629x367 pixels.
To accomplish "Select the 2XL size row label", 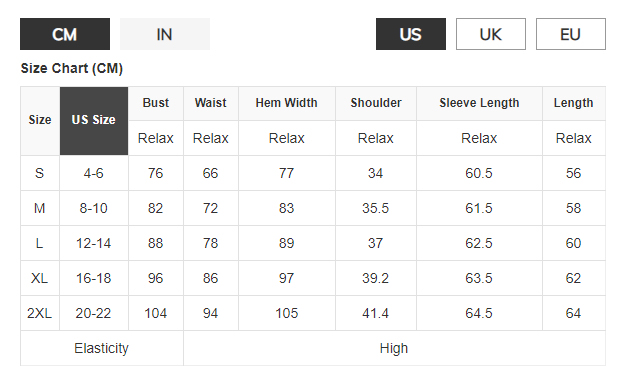I will (40, 313).
